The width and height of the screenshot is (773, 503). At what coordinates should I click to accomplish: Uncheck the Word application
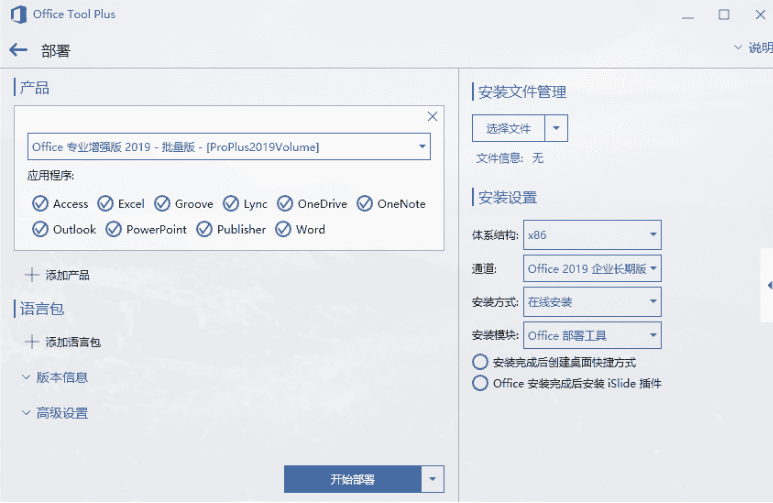(283, 229)
